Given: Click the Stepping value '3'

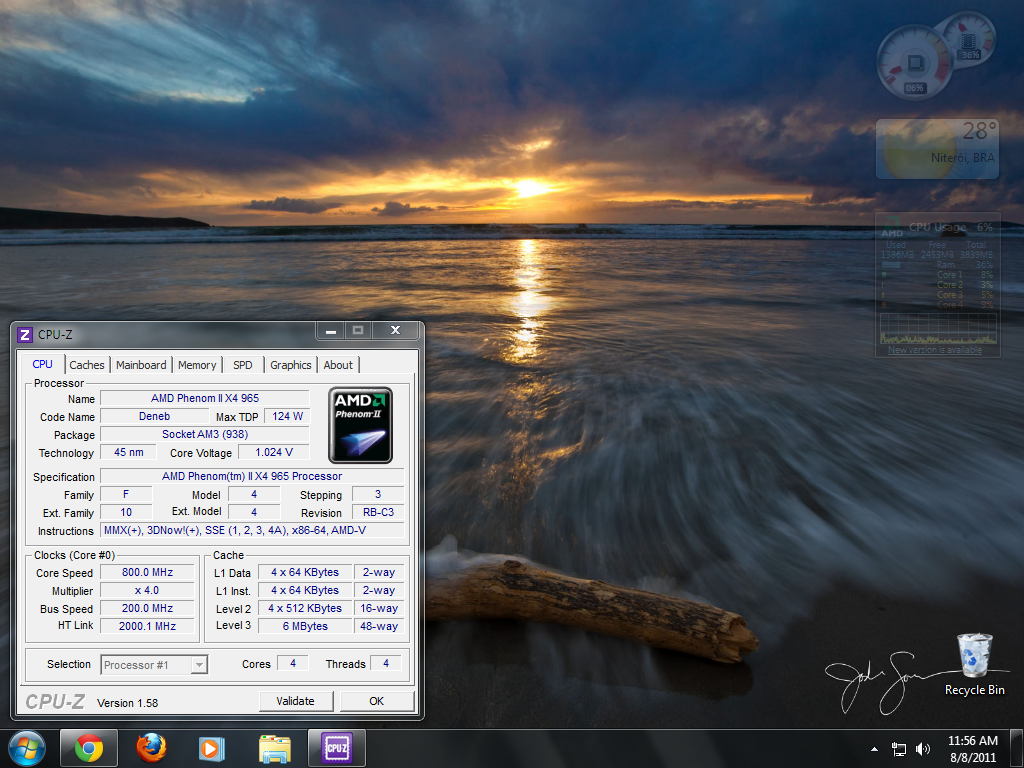Looking at the screenshot, I should tap(378, 494).
